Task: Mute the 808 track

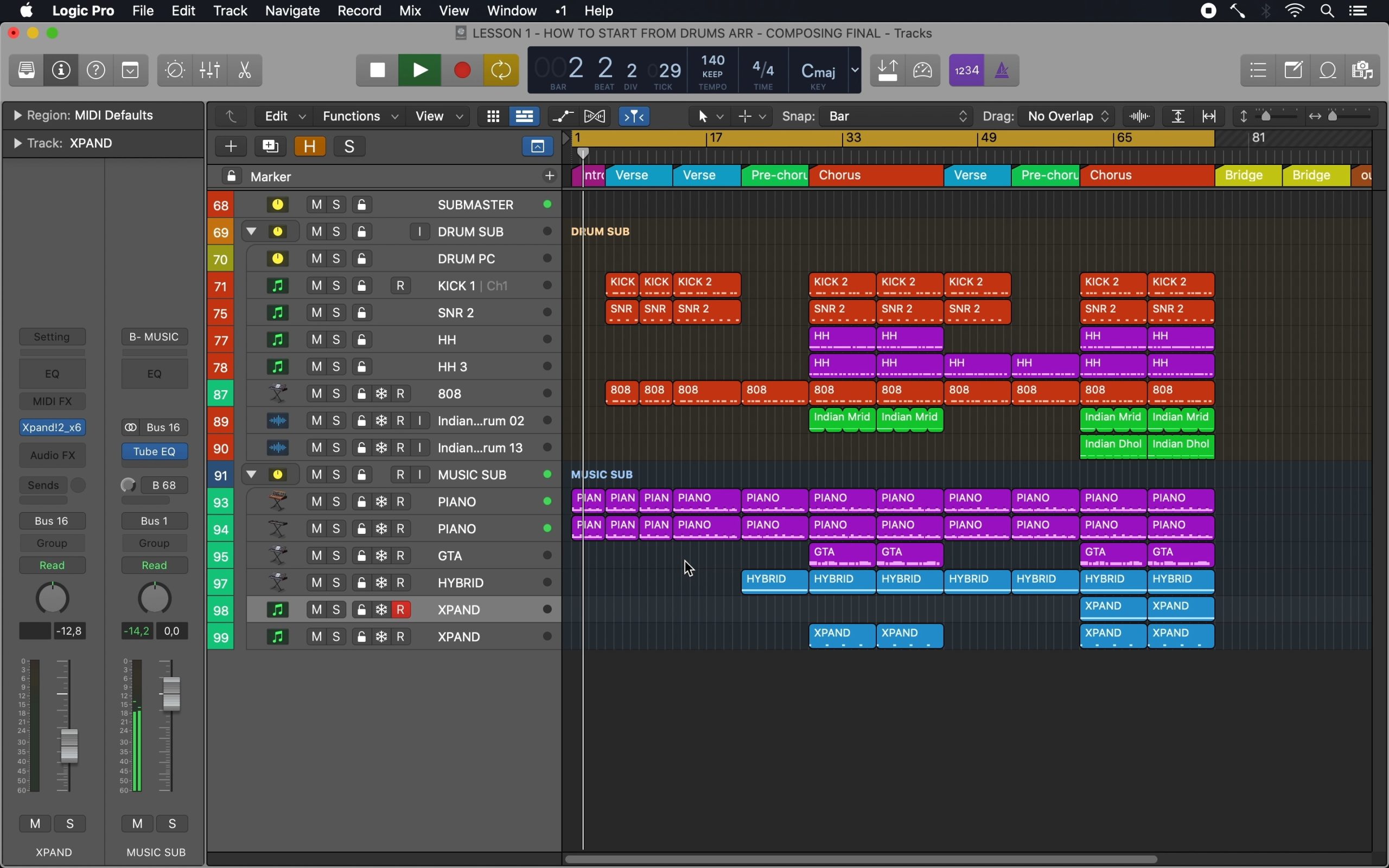Action: coord(317,394)
